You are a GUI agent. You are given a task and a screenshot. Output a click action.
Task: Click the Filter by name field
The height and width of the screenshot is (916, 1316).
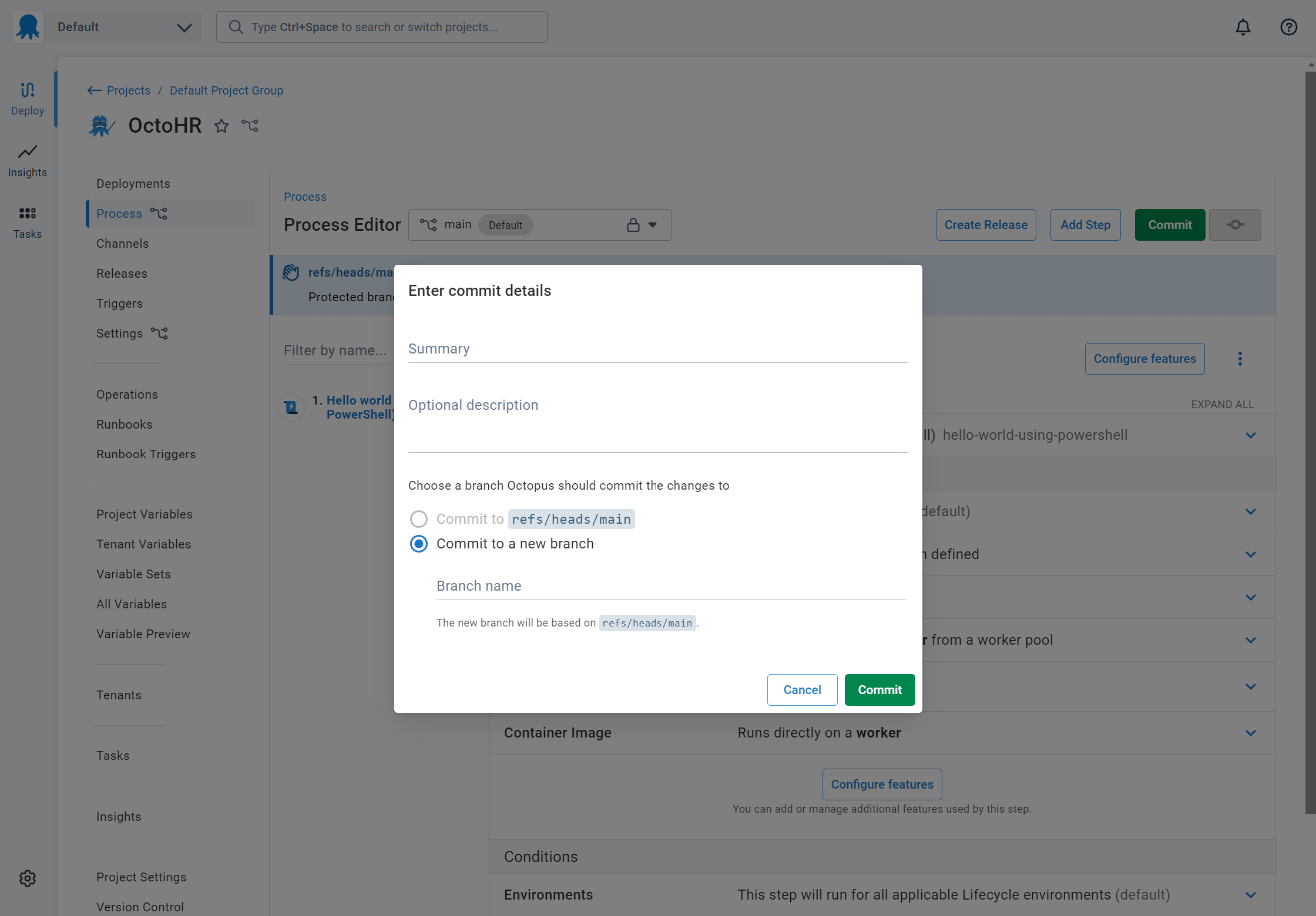click(x=338, y=351)
